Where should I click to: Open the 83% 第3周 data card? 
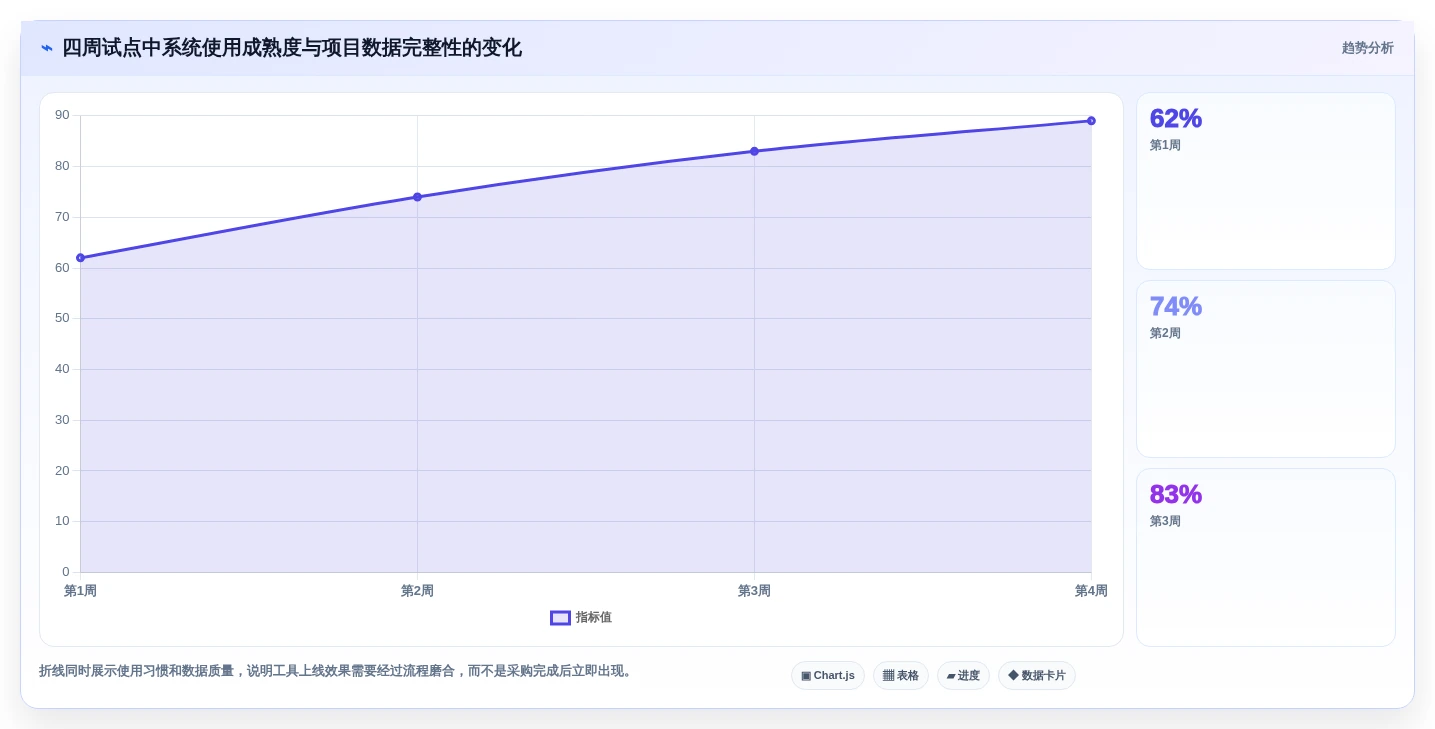(1265, 557)
